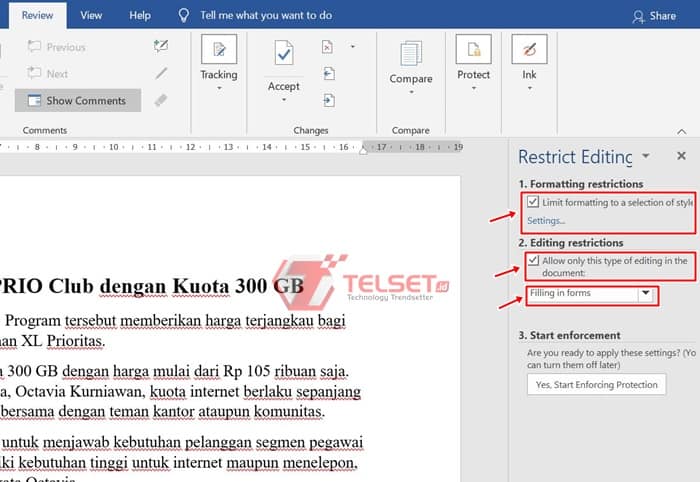Expand the Accept dropdown arrow
The image size is (700, 482).
click(x=284, y=99)
